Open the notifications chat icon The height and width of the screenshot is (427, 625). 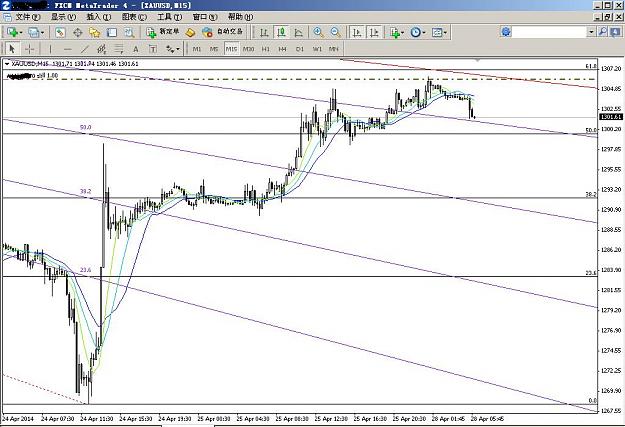point(616,32)
